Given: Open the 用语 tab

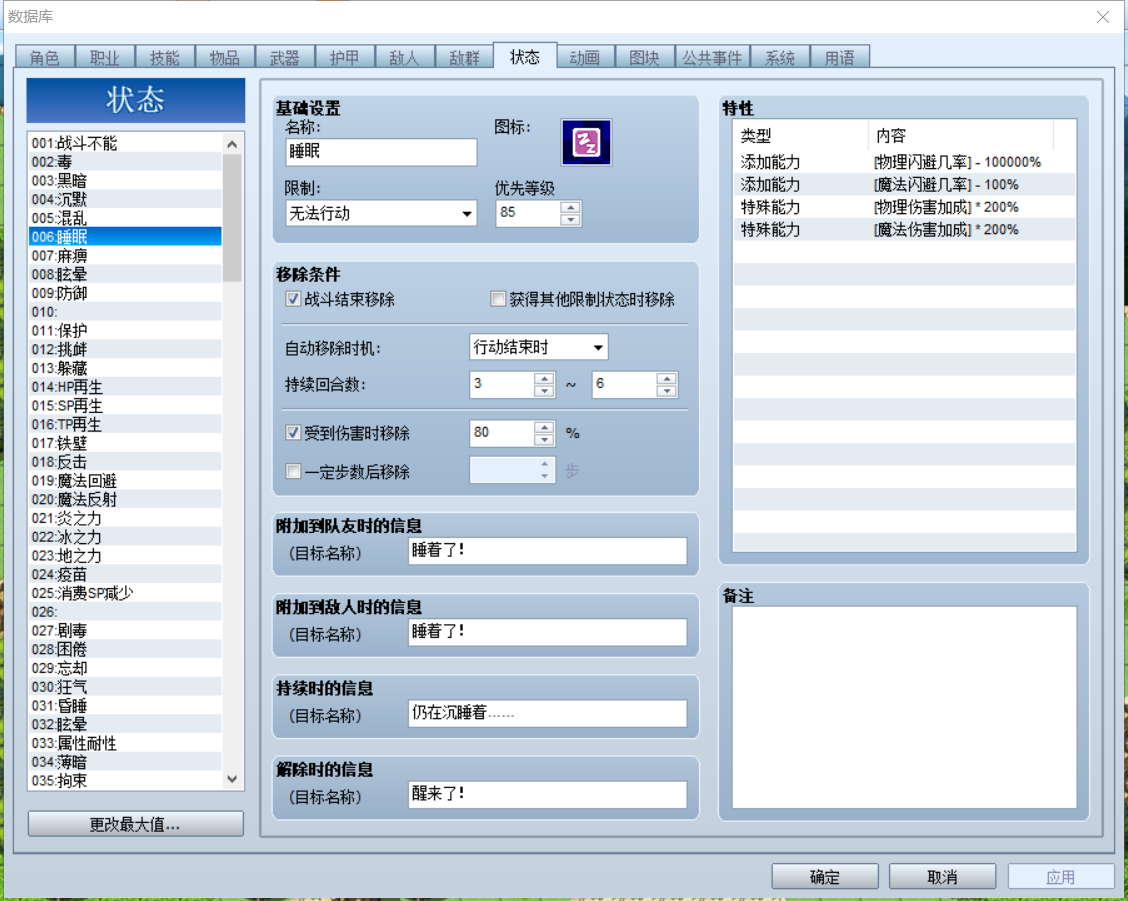Looking at the screenshot, I should 840,57.
